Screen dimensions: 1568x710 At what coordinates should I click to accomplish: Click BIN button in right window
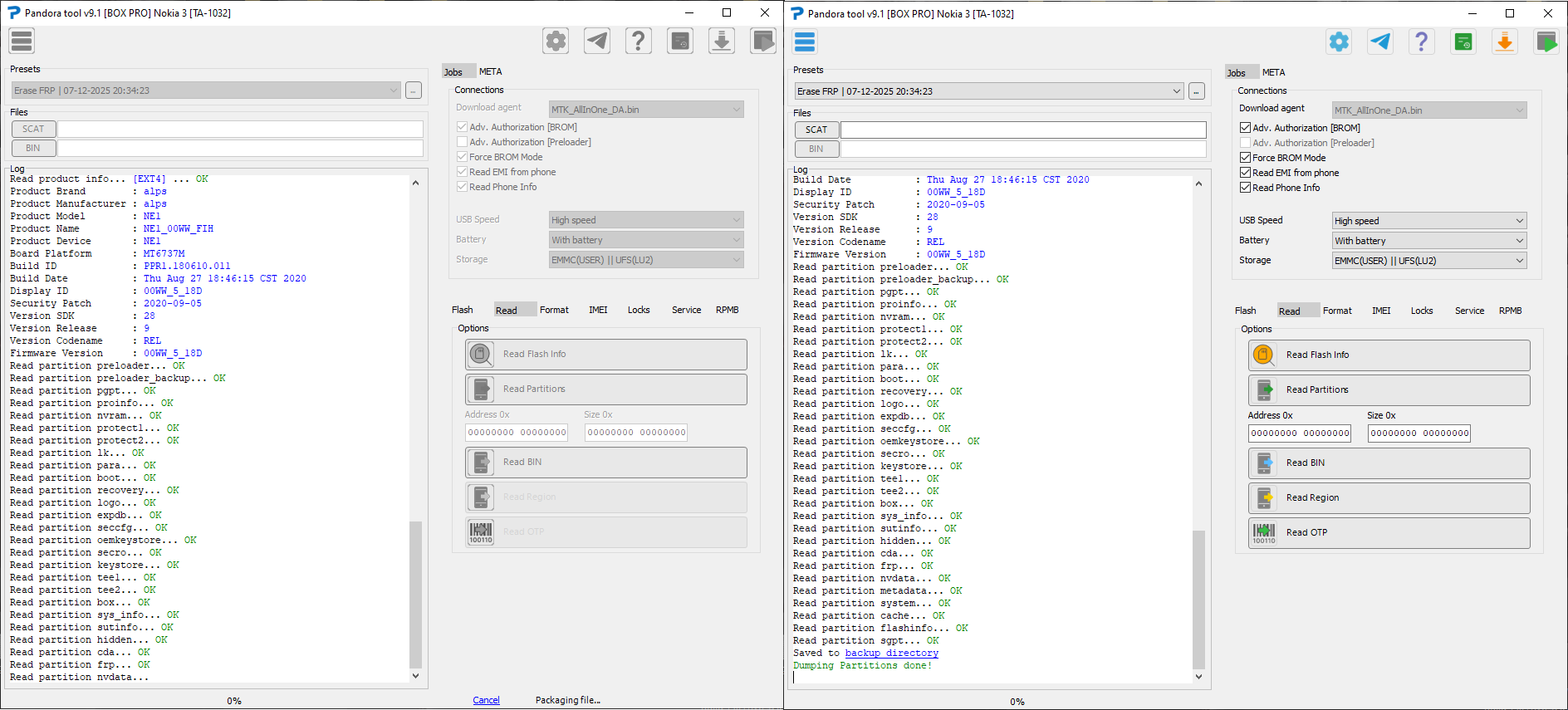pyautogui.click(x=816, y=149)
